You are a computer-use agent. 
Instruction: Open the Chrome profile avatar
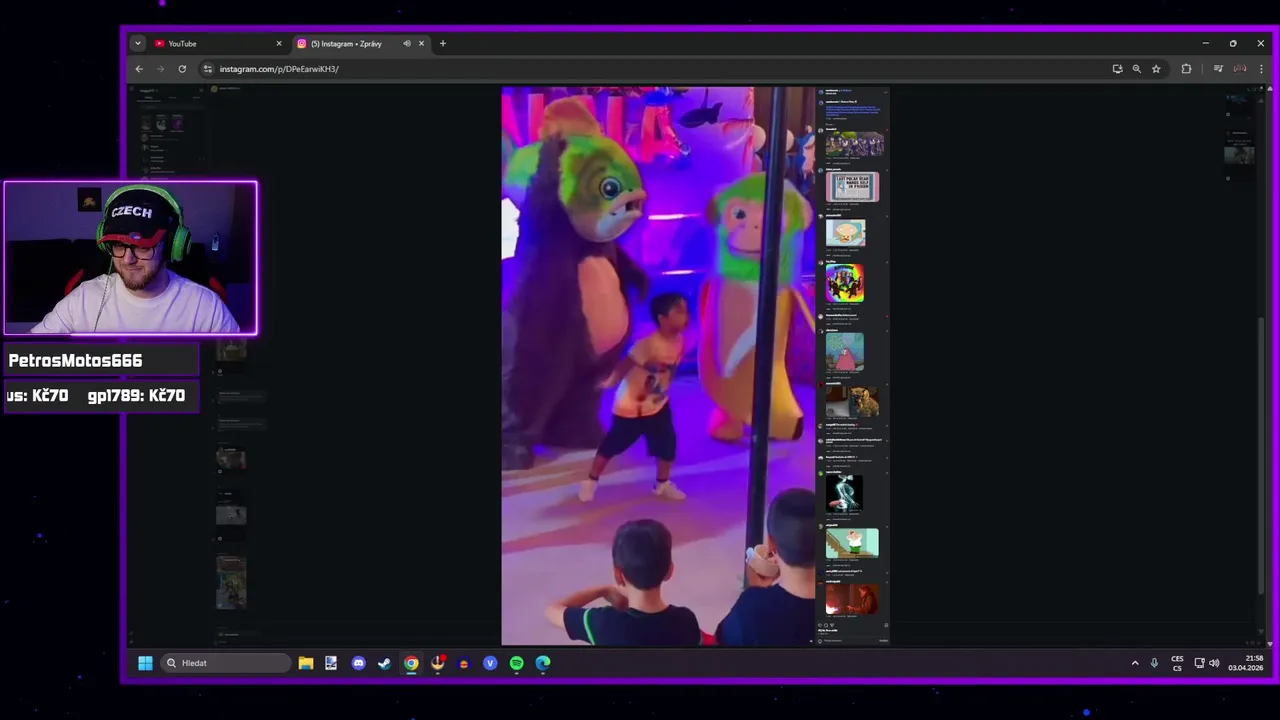click(x=1240, y=69)
